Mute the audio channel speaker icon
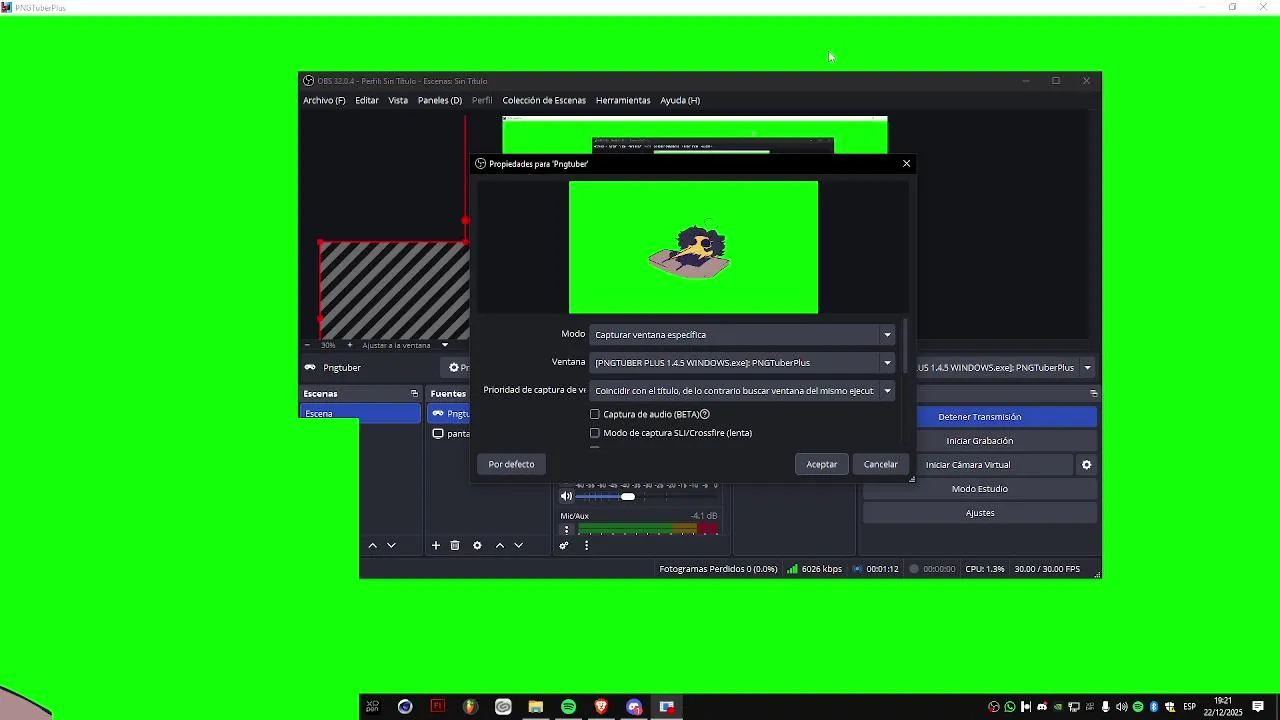The height and width of the screenshot is (720, 1280). pyautogui.click(x=566, y=496)
